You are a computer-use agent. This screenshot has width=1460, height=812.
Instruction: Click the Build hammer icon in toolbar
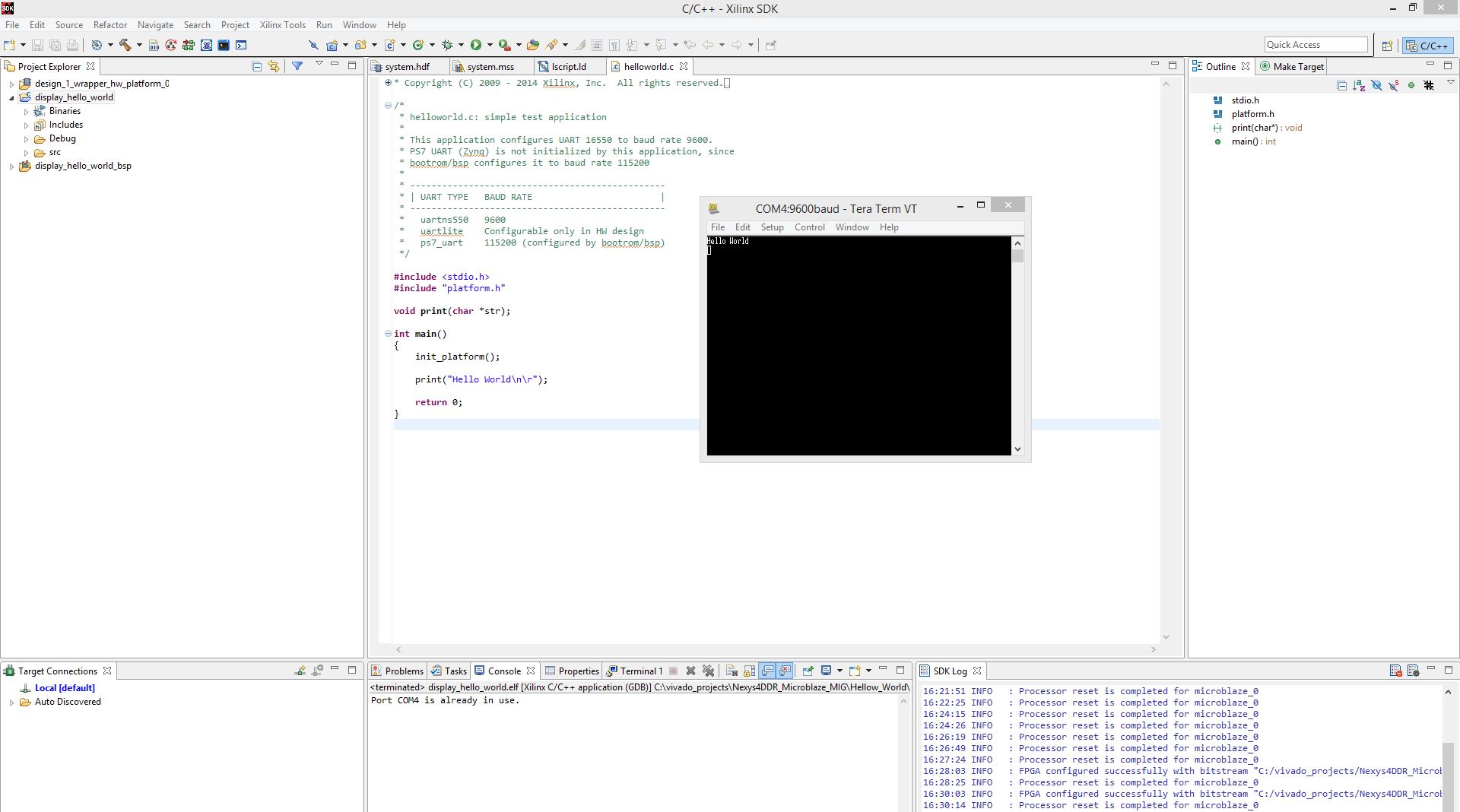point(125,45)
